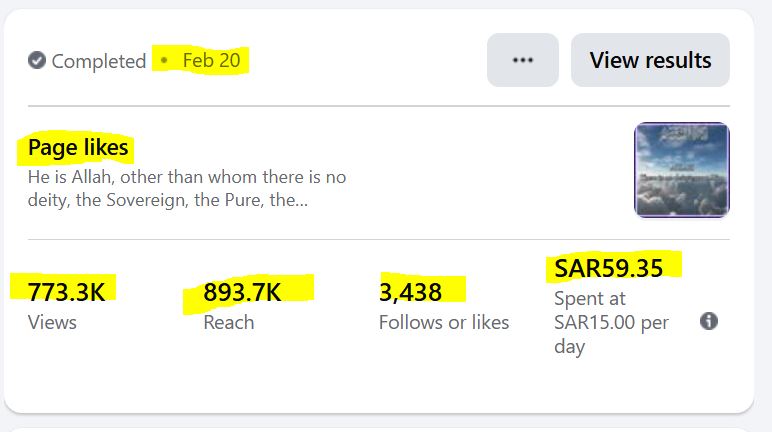Open the three-dots more options menu
772x432 pixels.
[522, 60]
